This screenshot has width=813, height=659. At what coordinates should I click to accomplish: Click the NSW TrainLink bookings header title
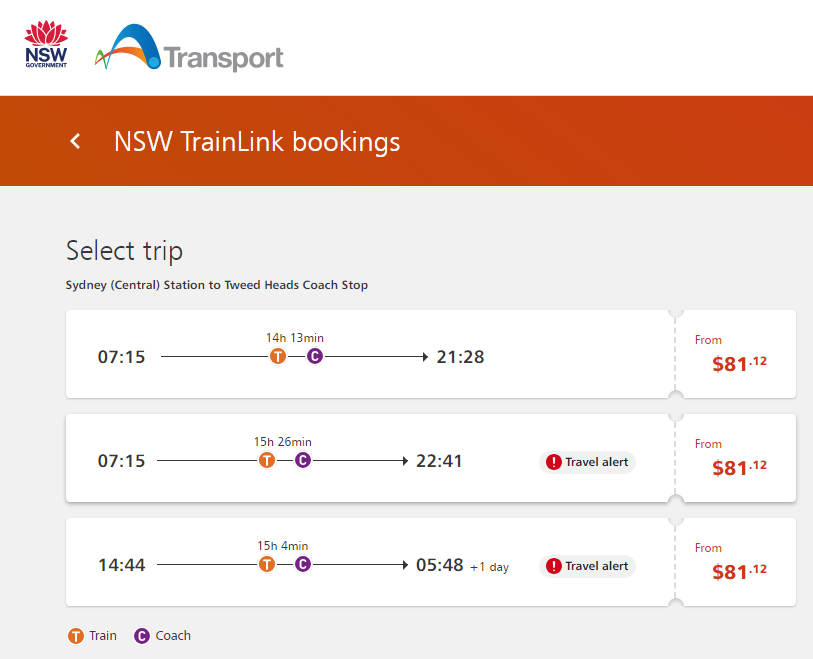[257, 142]
